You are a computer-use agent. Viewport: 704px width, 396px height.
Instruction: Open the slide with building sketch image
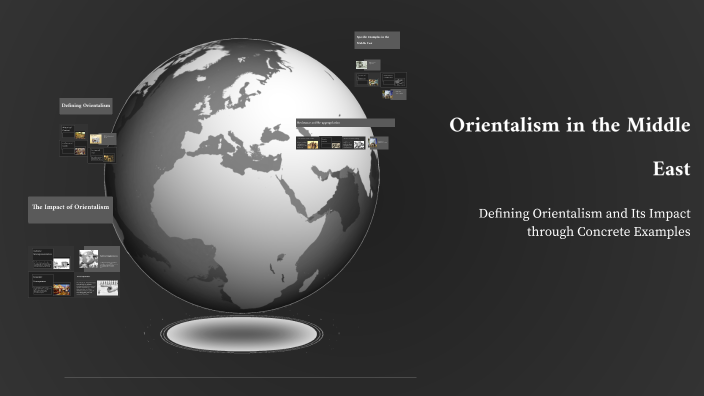(x=52, y=259)
